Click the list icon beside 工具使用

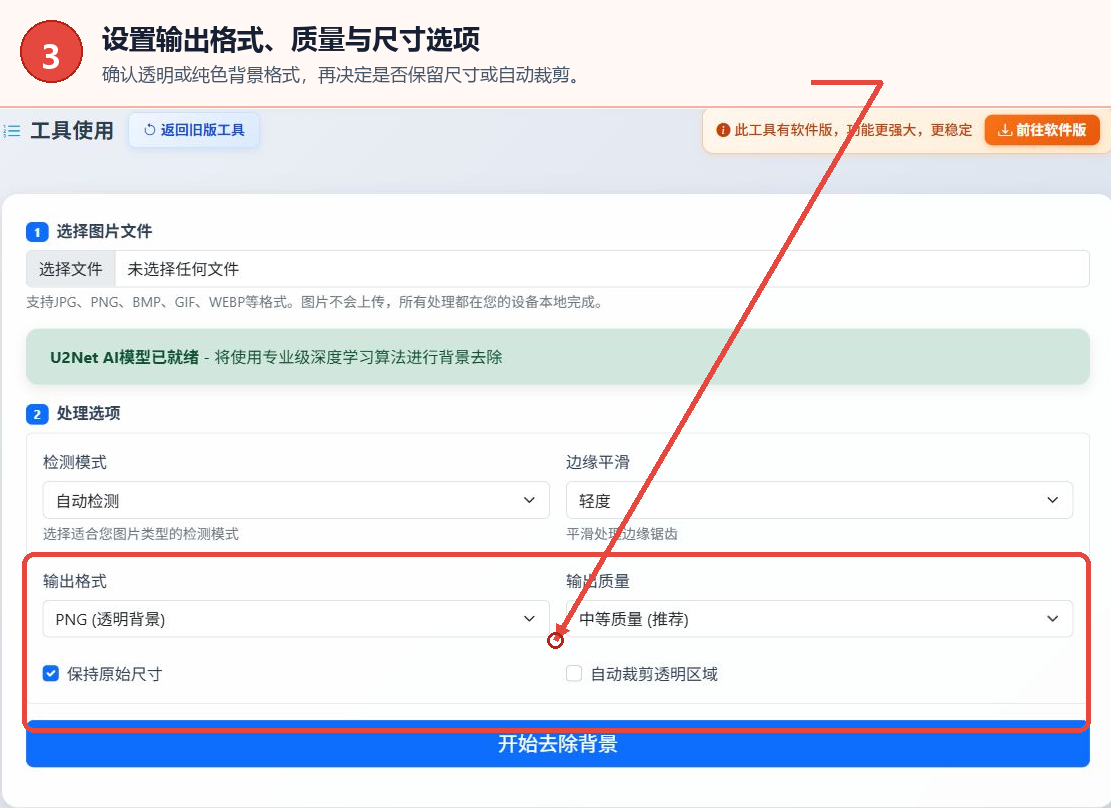(x=12, y=131)
